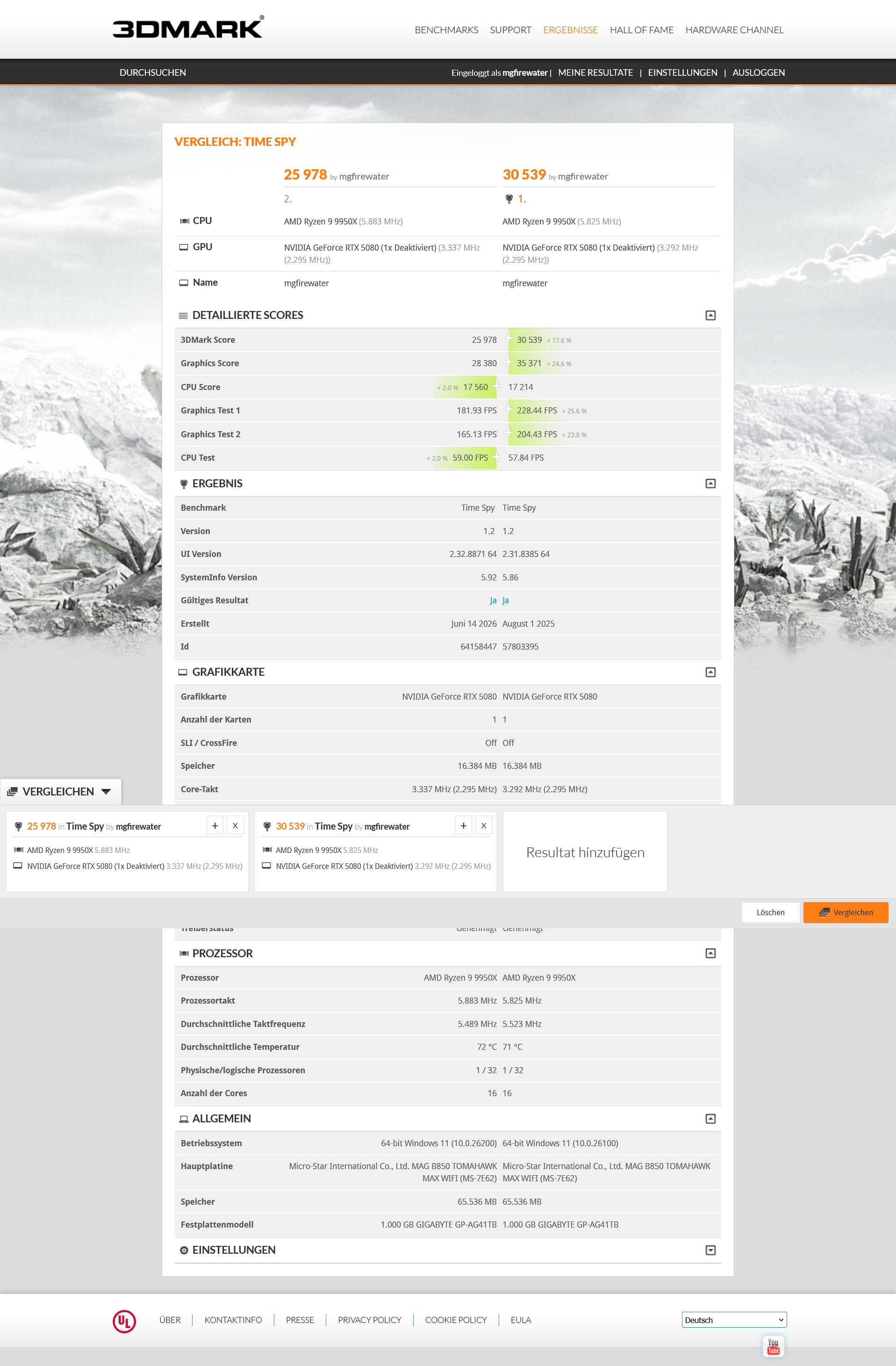896x1366 pixels.
Task: Collapse the Prozessor section
Action: click(x=710, y=954)
